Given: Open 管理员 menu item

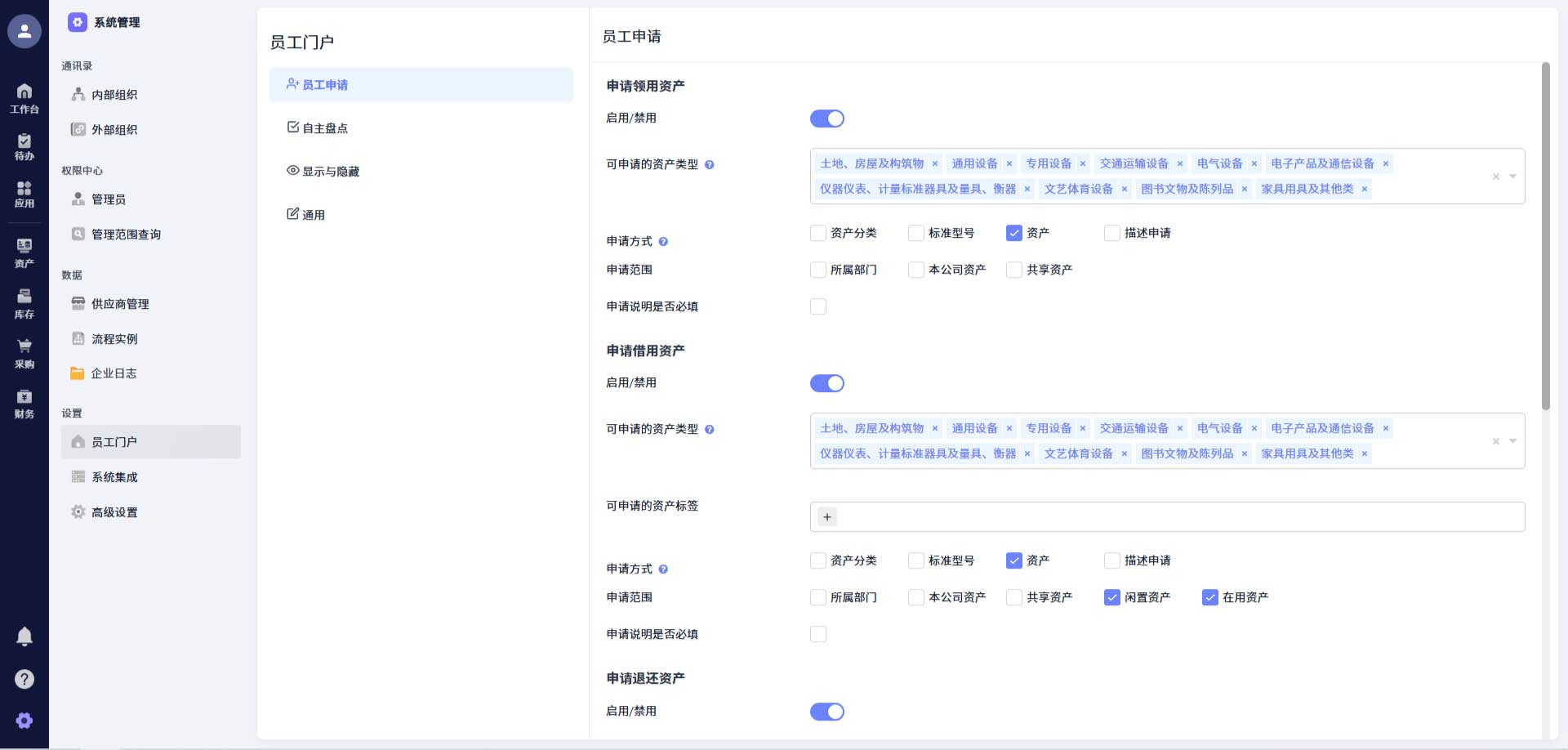Looking at the screenshot, I should coord(151,199).
